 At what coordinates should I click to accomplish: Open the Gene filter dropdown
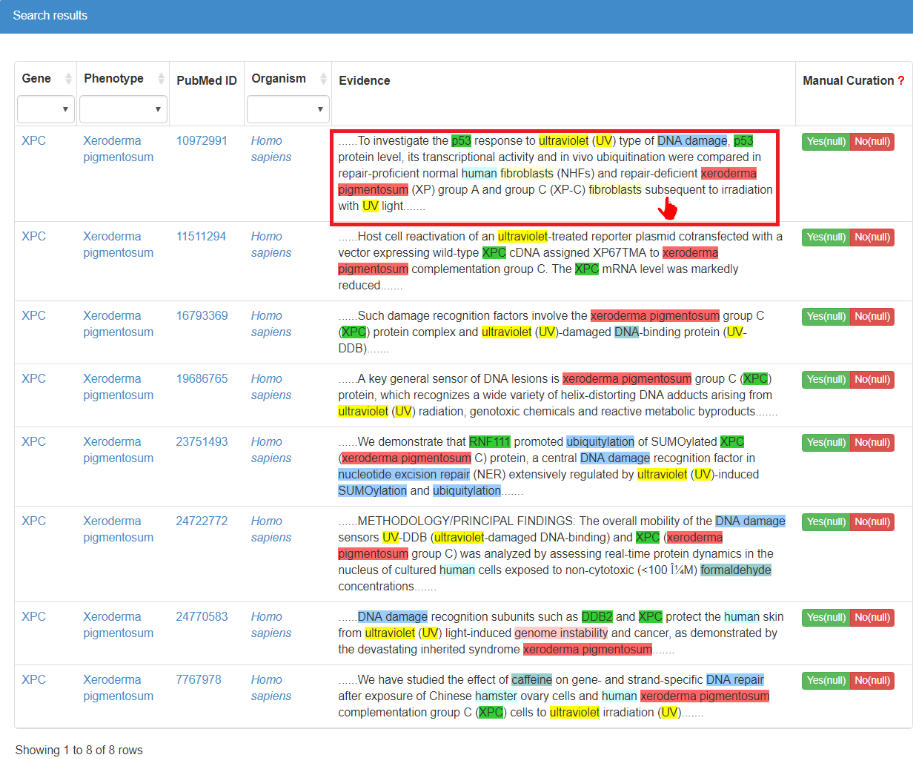46,109
